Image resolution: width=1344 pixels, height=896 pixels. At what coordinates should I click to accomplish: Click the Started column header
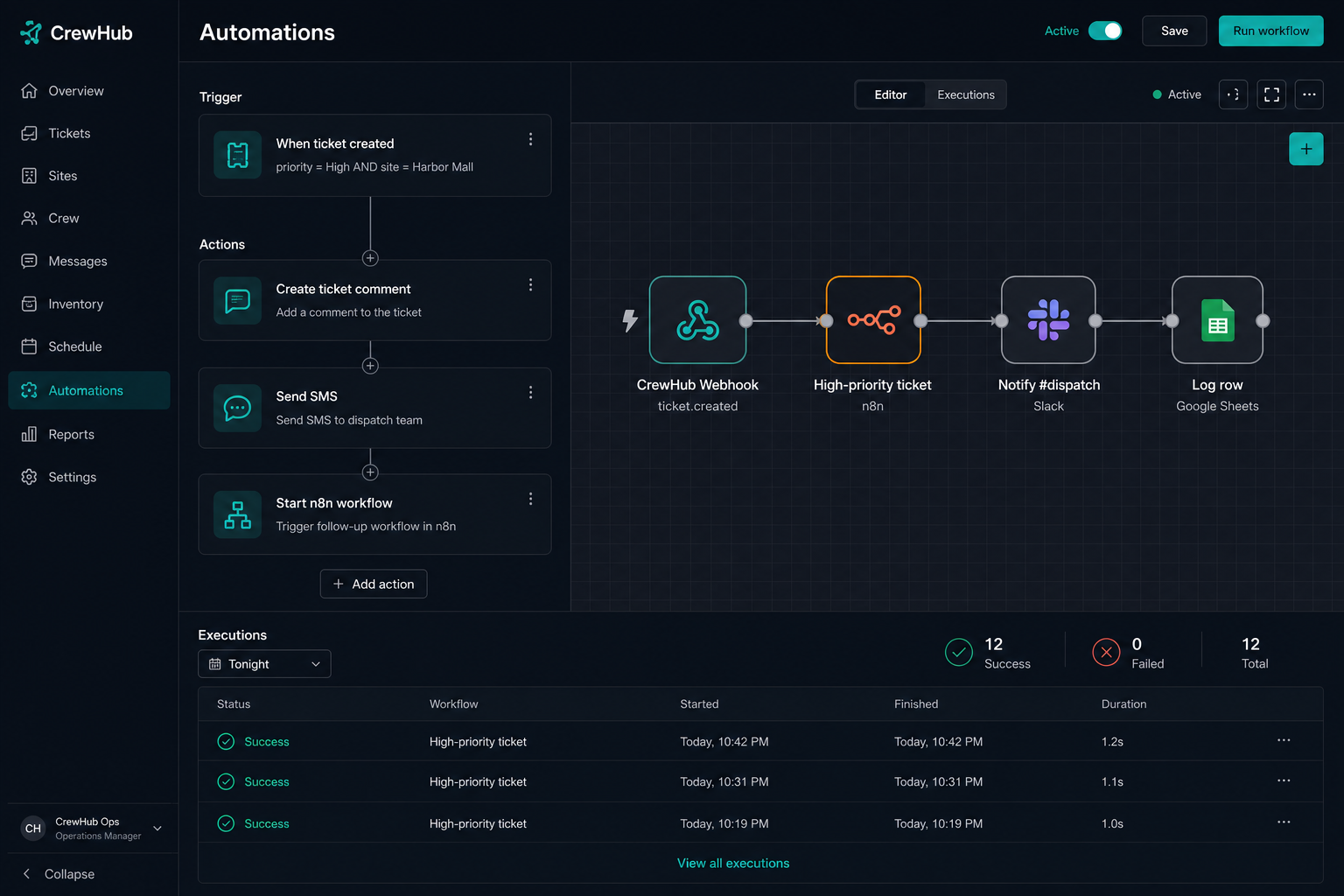pyautogui.click(x=699, y=703)
